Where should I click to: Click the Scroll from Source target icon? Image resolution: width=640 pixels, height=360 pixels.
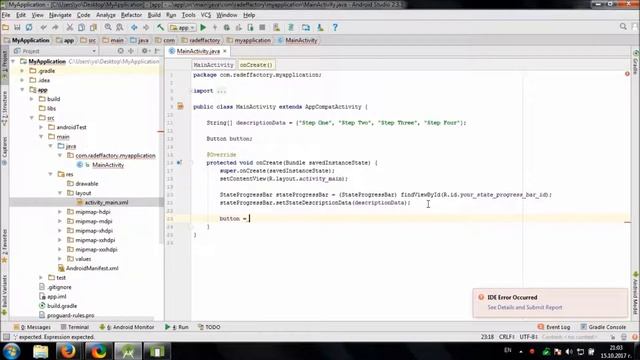coord(120,51)
